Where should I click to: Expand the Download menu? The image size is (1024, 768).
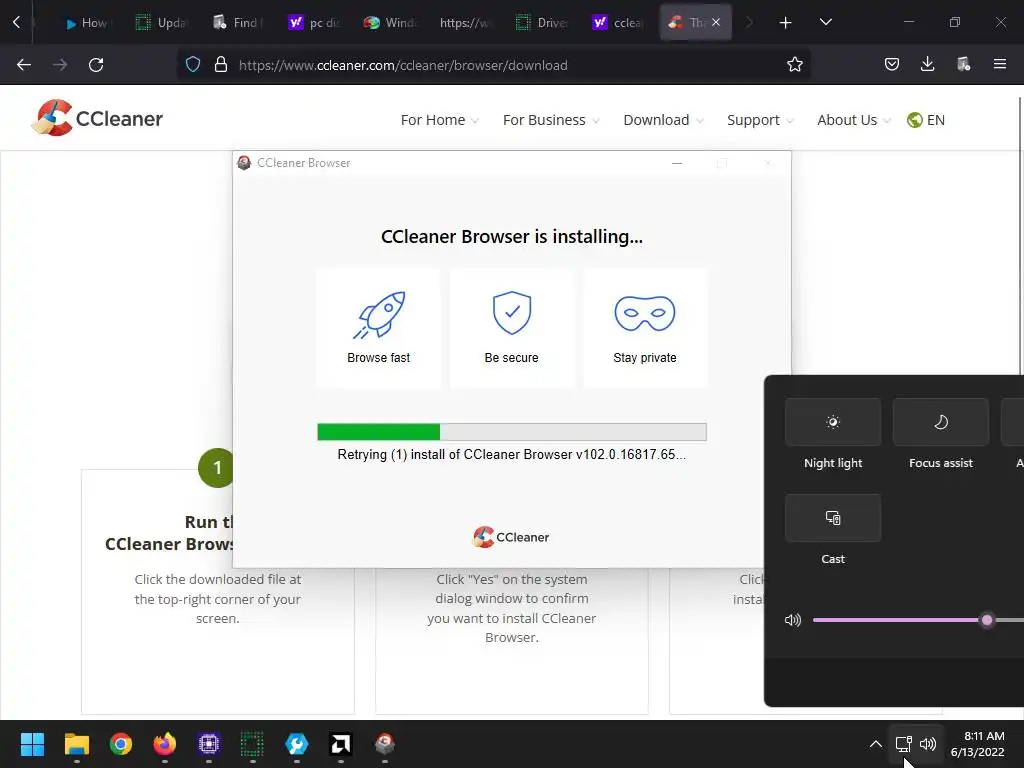664,120
